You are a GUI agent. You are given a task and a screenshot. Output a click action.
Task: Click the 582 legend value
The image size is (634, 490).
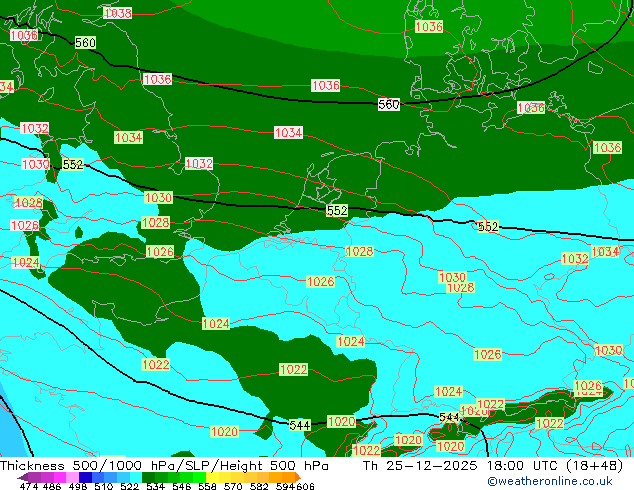click(x=259, y=486)
